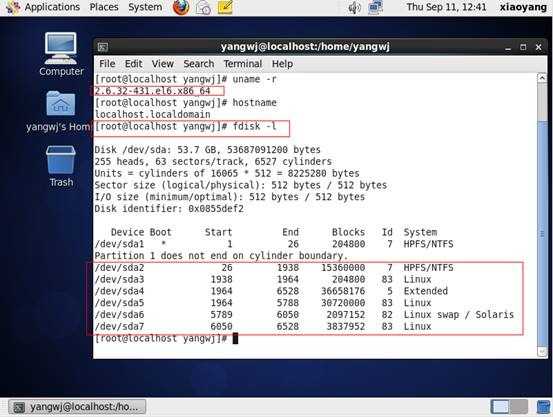553x417 pixels.
Task: Switch to the second workspace
Action: coord(518,407)
